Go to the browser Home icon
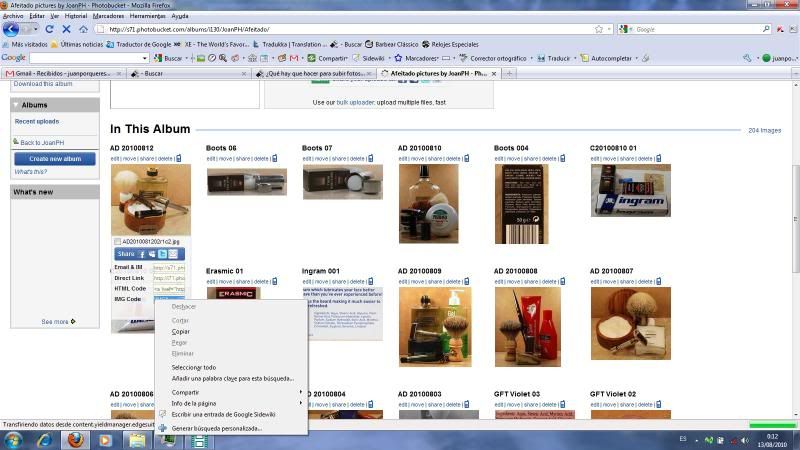800x450 pixels. coord(83,29)
